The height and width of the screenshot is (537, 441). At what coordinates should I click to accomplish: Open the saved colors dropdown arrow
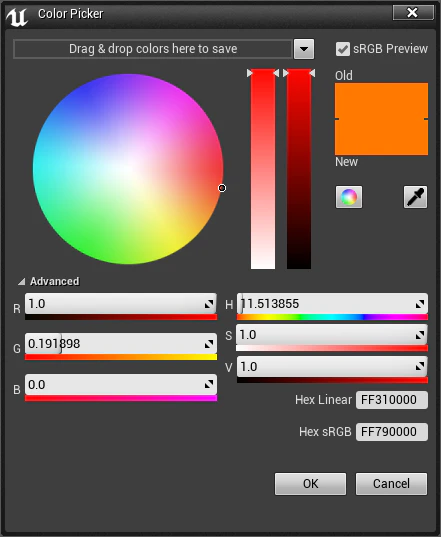tap(304, 49)
